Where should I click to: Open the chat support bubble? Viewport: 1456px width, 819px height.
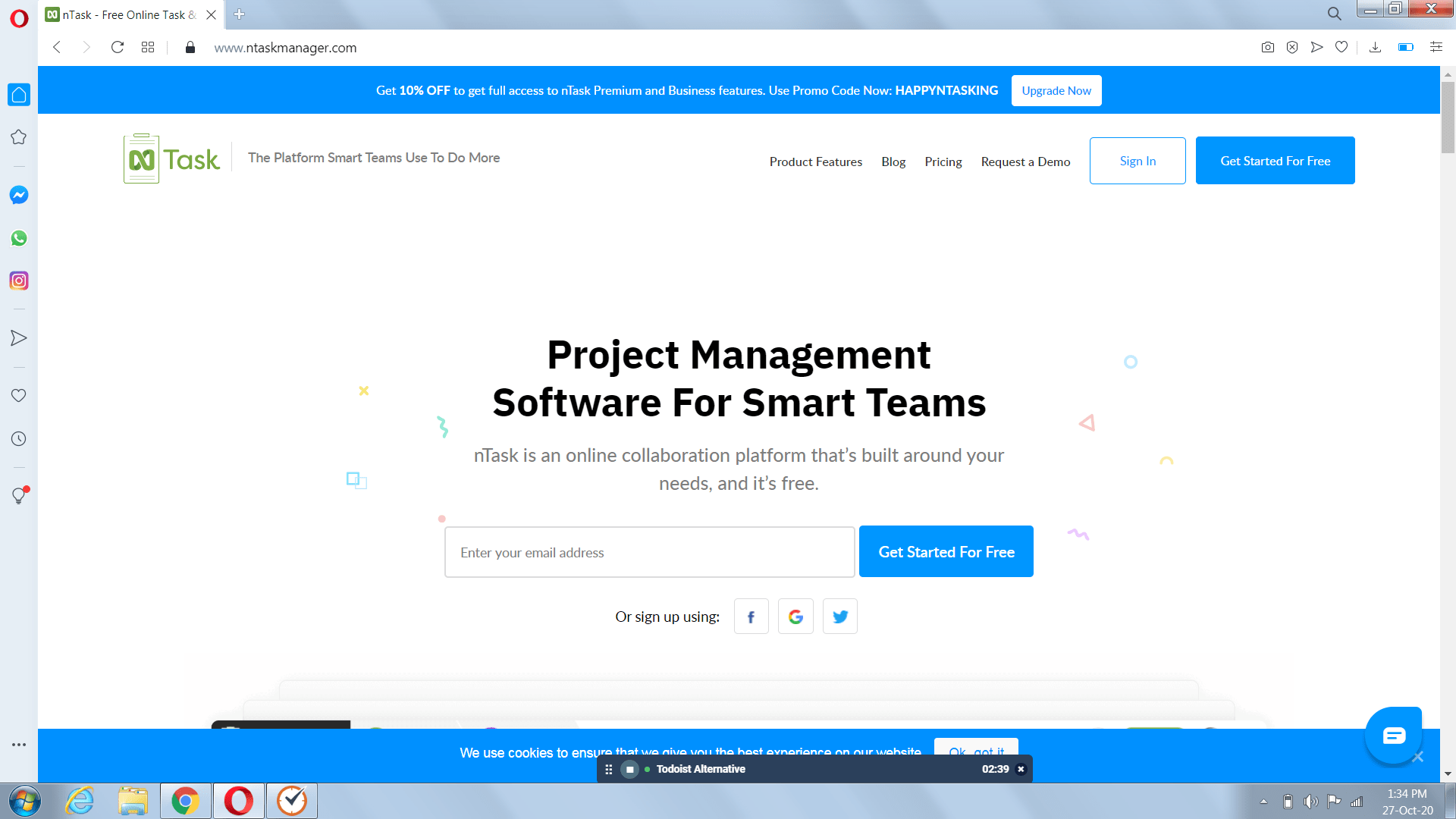[x=1393, y=735]
